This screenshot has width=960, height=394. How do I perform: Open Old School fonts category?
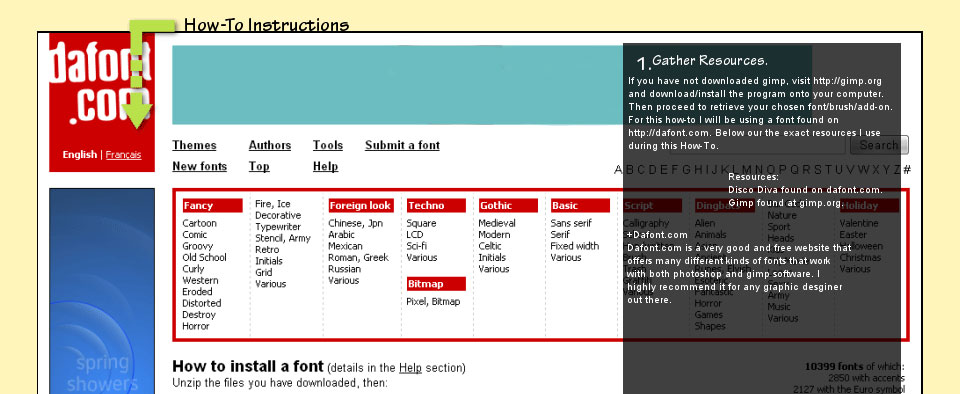204,258
